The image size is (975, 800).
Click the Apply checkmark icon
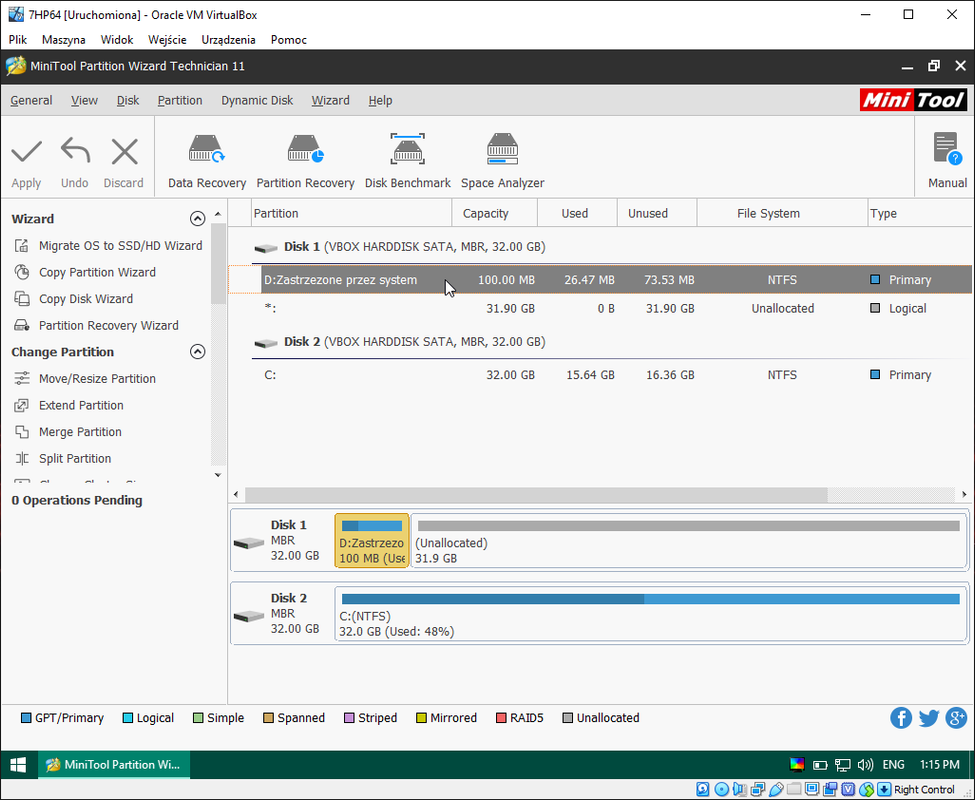(x=26, y=151)
